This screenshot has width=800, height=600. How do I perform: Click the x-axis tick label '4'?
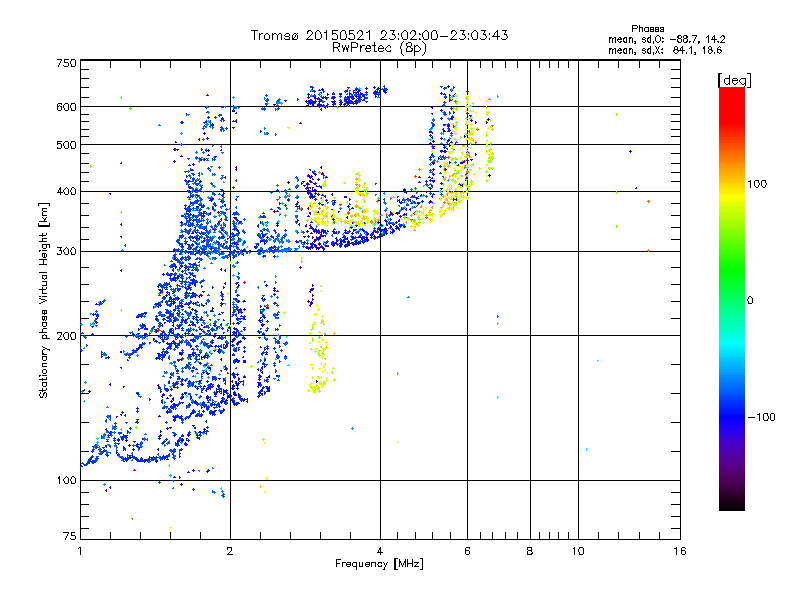(x=380, y=551)
